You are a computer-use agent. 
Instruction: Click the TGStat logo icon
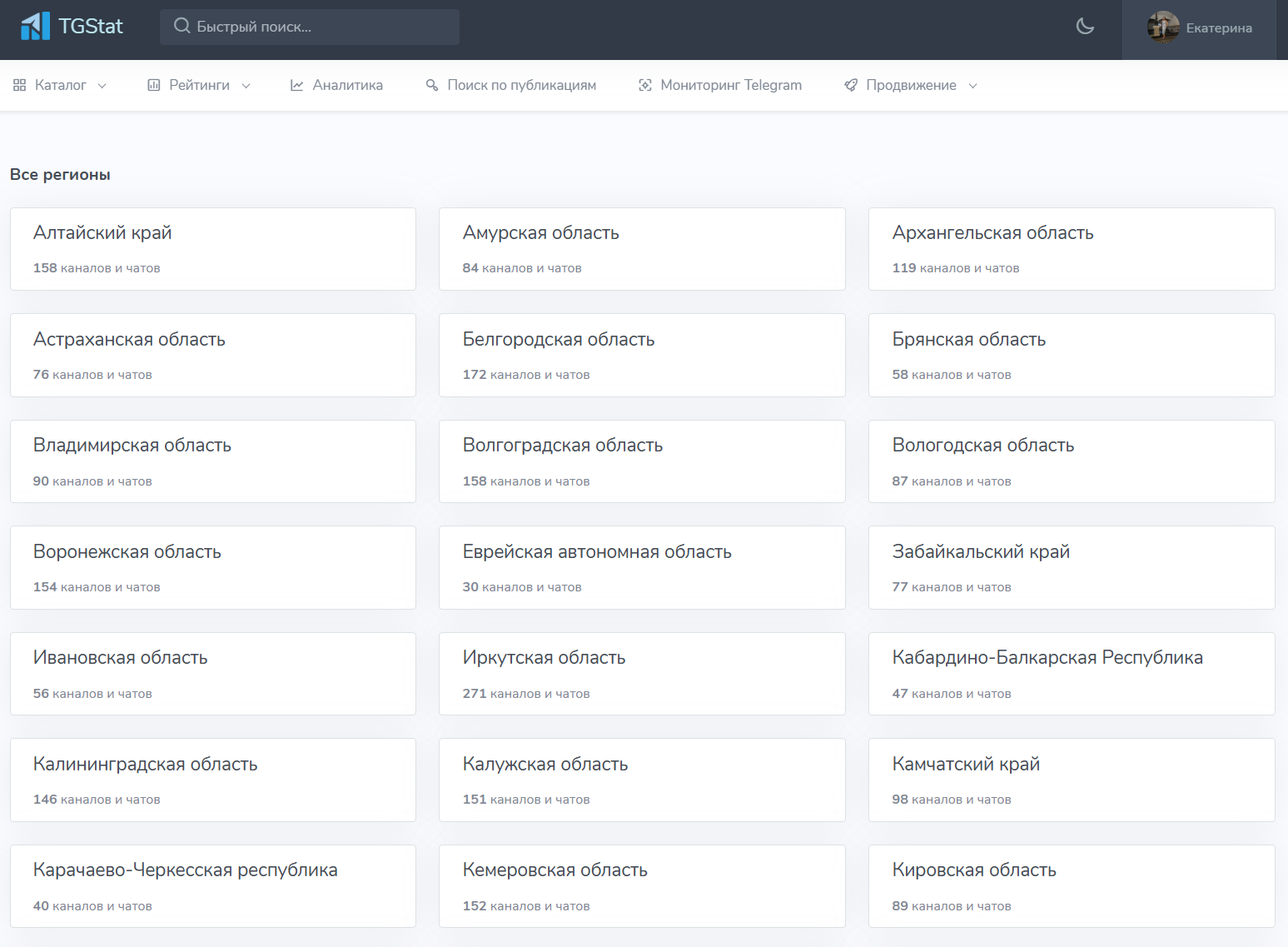(35, 27)
